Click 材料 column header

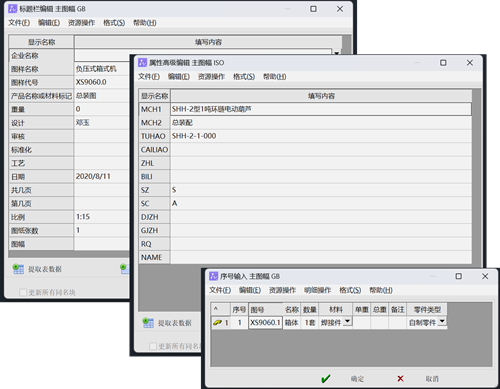336,310
